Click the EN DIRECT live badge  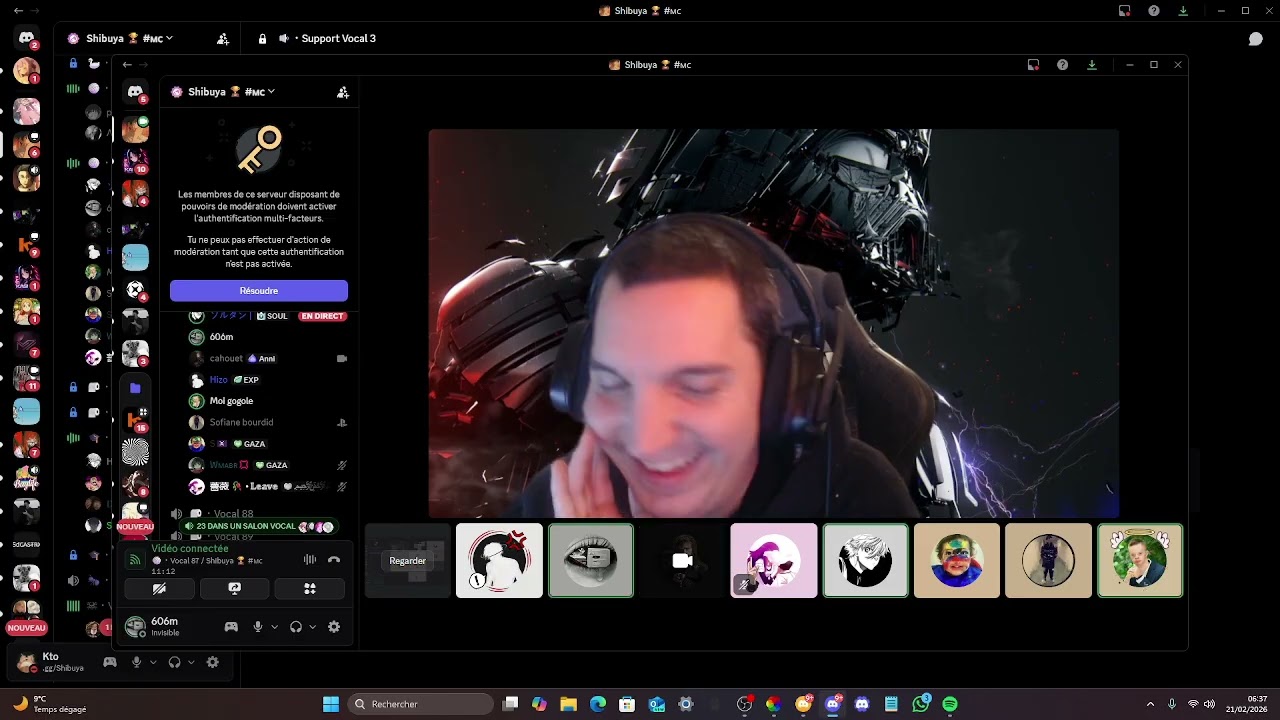click(322, 316)
